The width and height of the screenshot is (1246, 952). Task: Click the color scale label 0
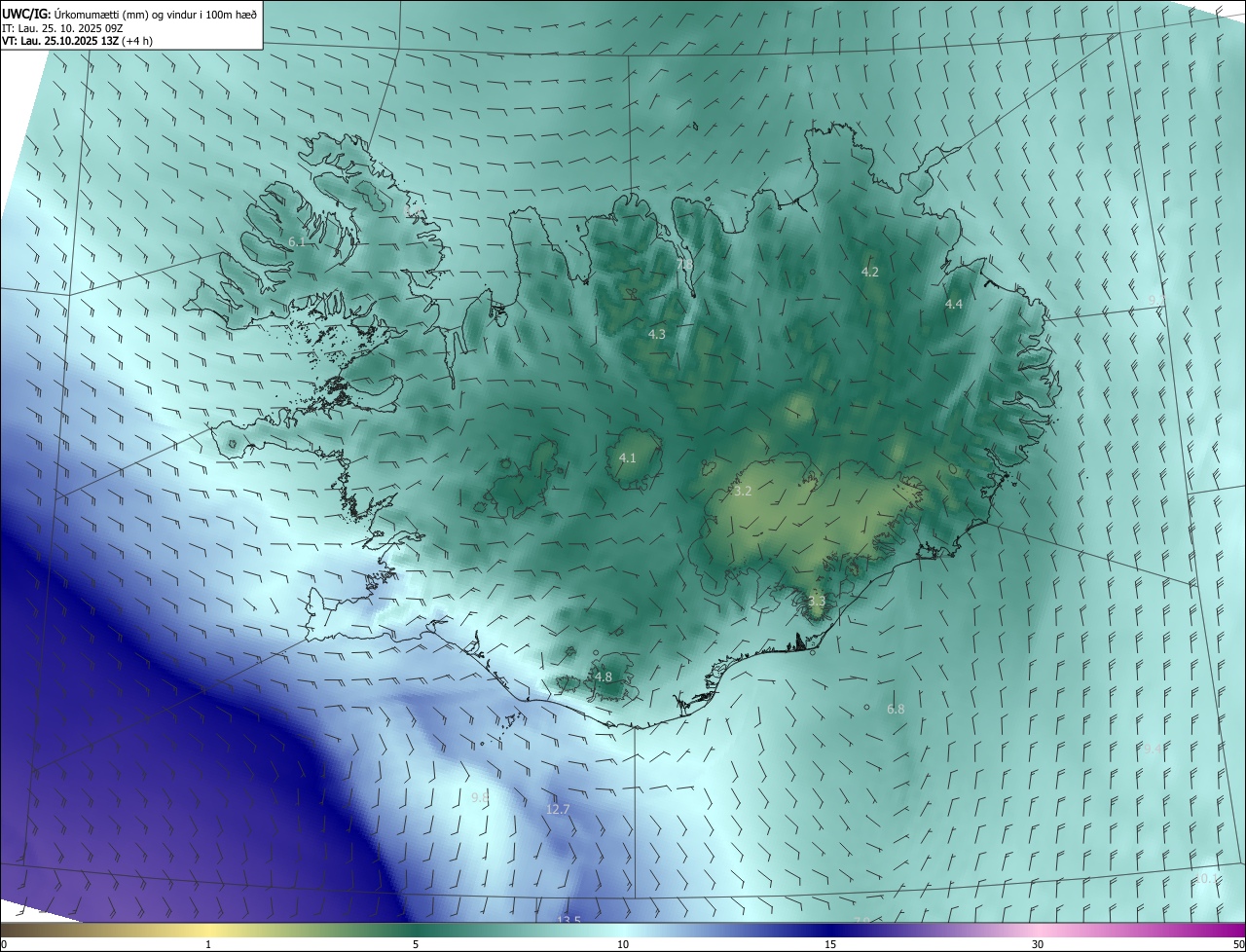pos(4,944)
